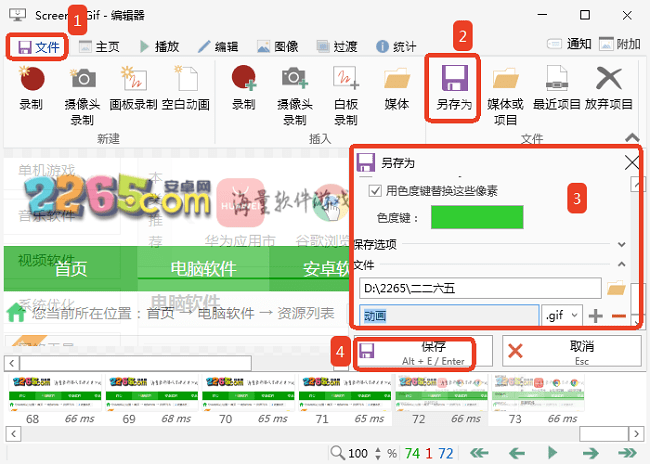650x464 pixels.
Task: Switch to the 过渡 tab
Action: pyautogui.click(x=337, y=47)
